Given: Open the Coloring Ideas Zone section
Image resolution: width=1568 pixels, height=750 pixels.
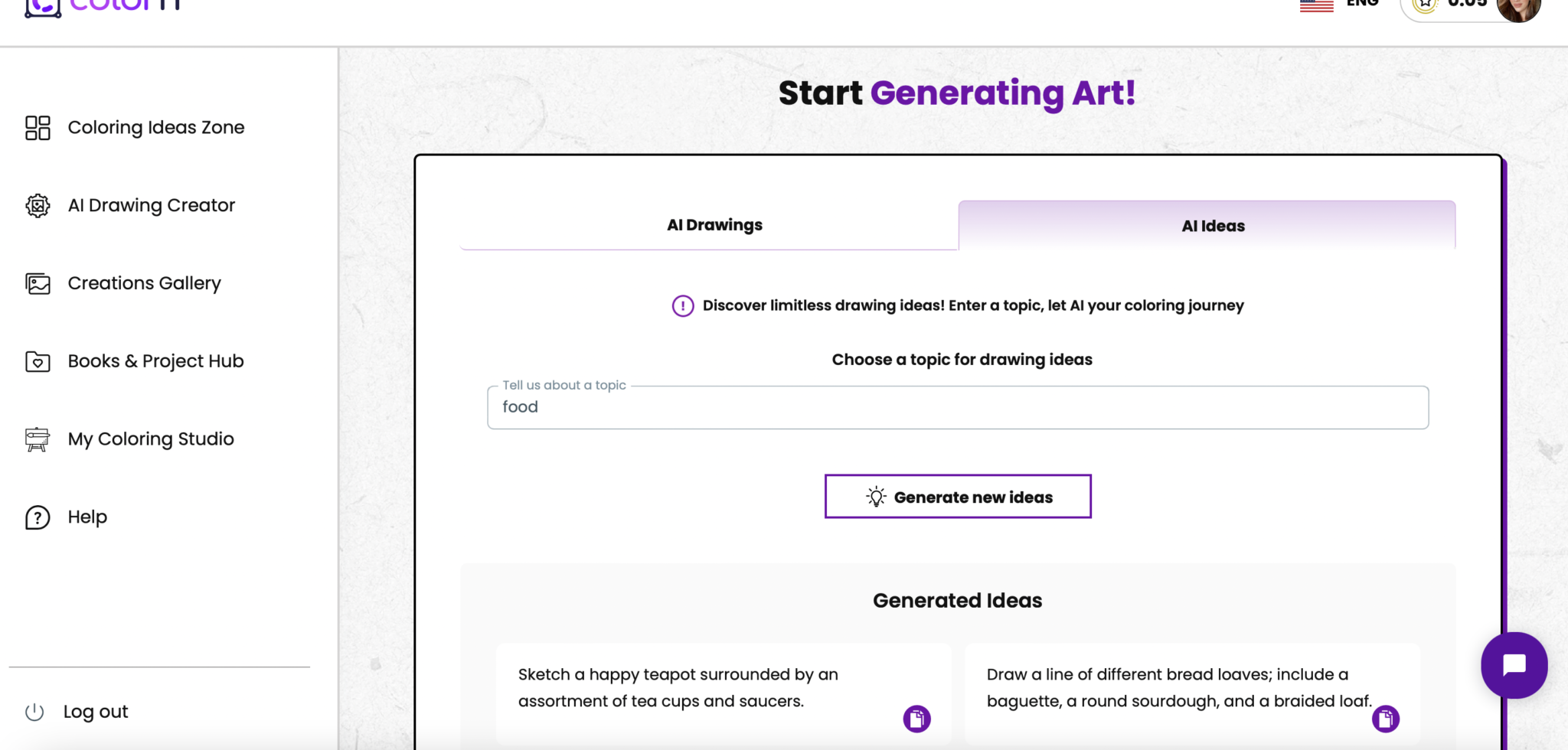Looking at the screenshot, I should (x=156, y=127).
